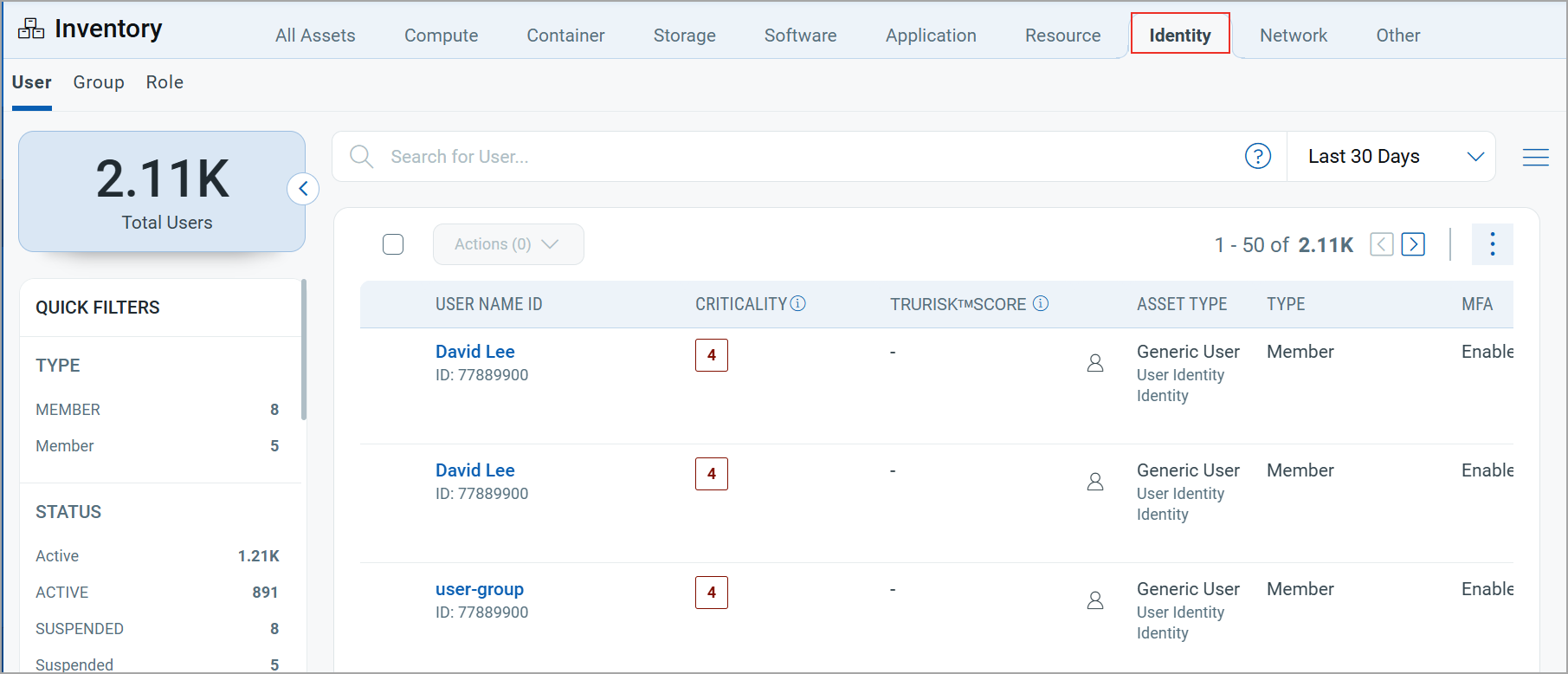Image resolution: width=1568 pixels, height=674 pixels.
Task: Click the Criticality info icon
Action: click(798, 303)
